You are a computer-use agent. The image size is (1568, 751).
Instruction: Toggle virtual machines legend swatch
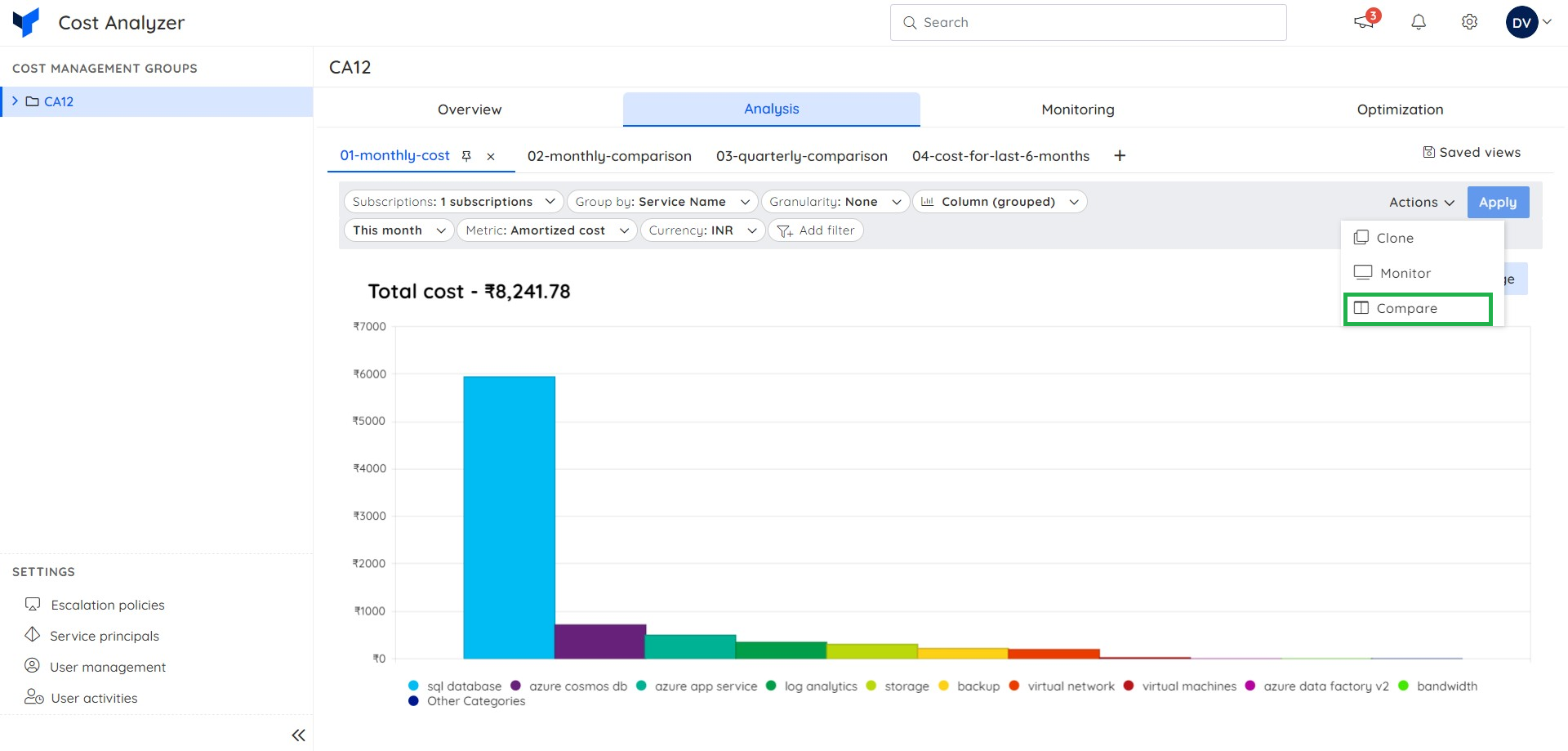[1129, 686]
